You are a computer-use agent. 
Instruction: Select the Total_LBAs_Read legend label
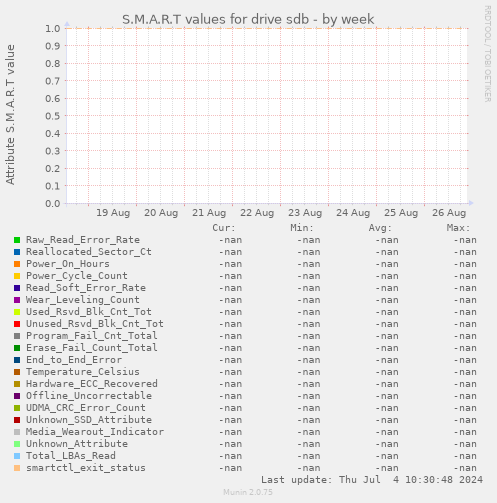[71, 456]
